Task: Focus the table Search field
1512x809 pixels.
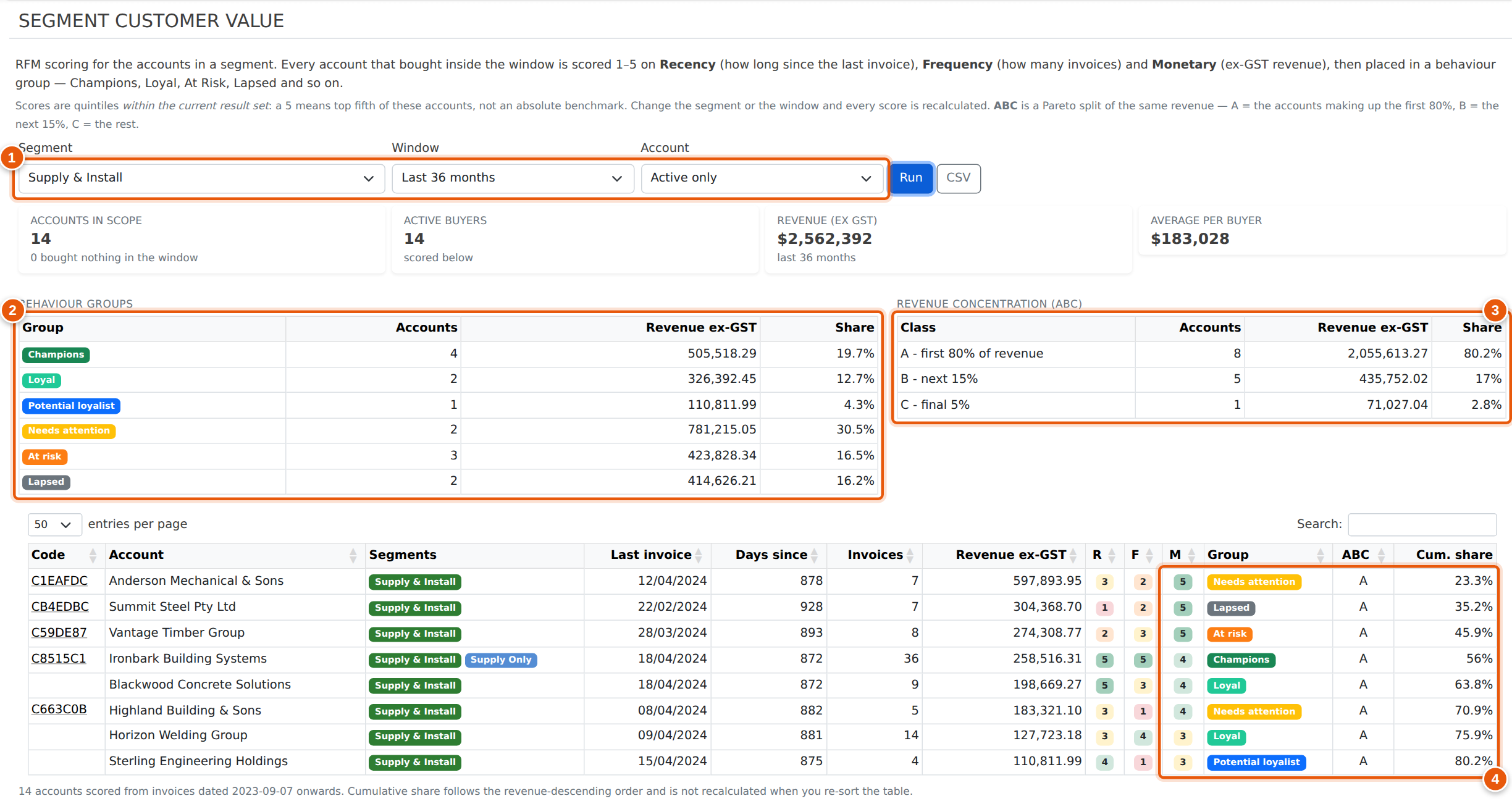Action: (x=1422, y=524)
